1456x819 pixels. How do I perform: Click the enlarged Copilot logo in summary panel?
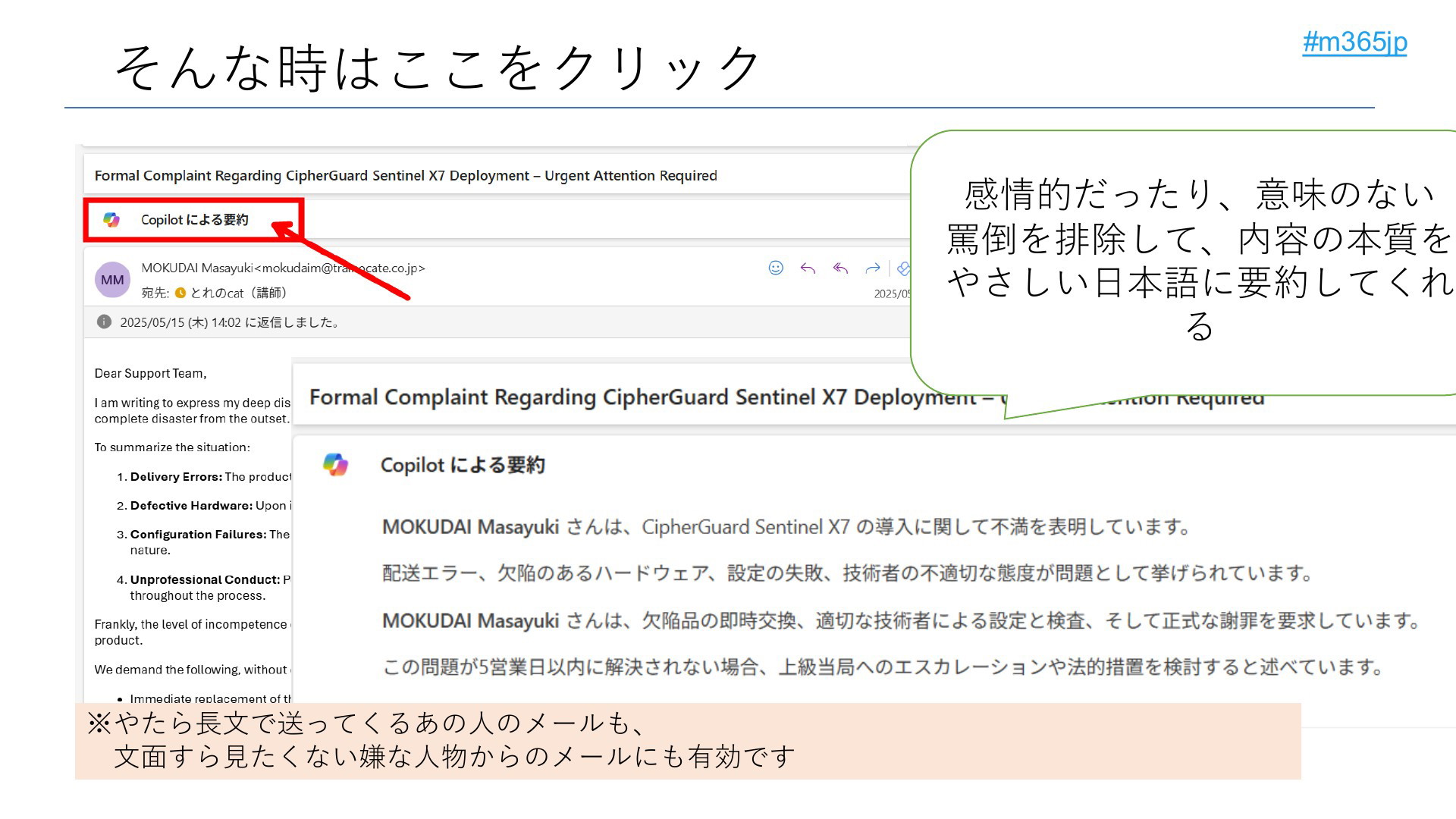(x=335, y=464)
